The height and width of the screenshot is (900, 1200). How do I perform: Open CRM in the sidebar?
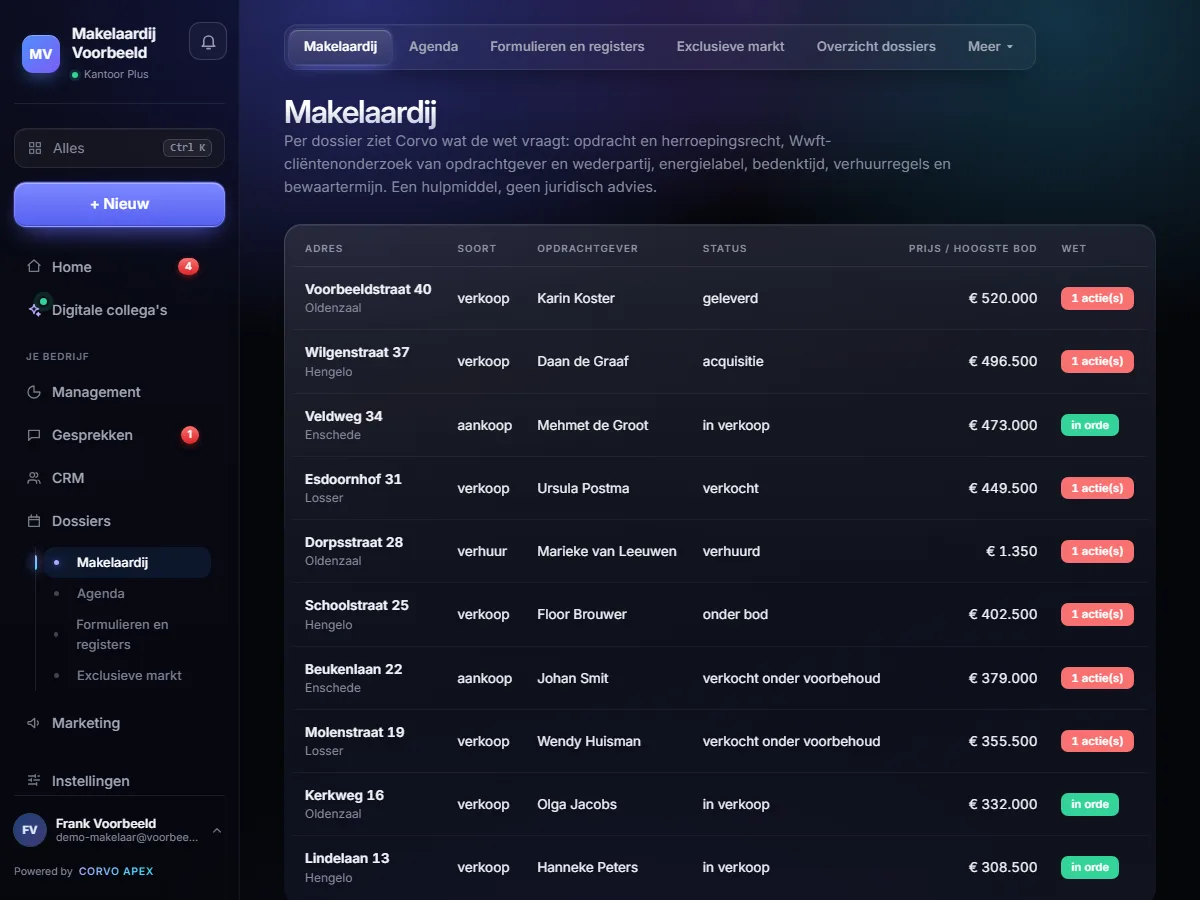click(119, 478)
